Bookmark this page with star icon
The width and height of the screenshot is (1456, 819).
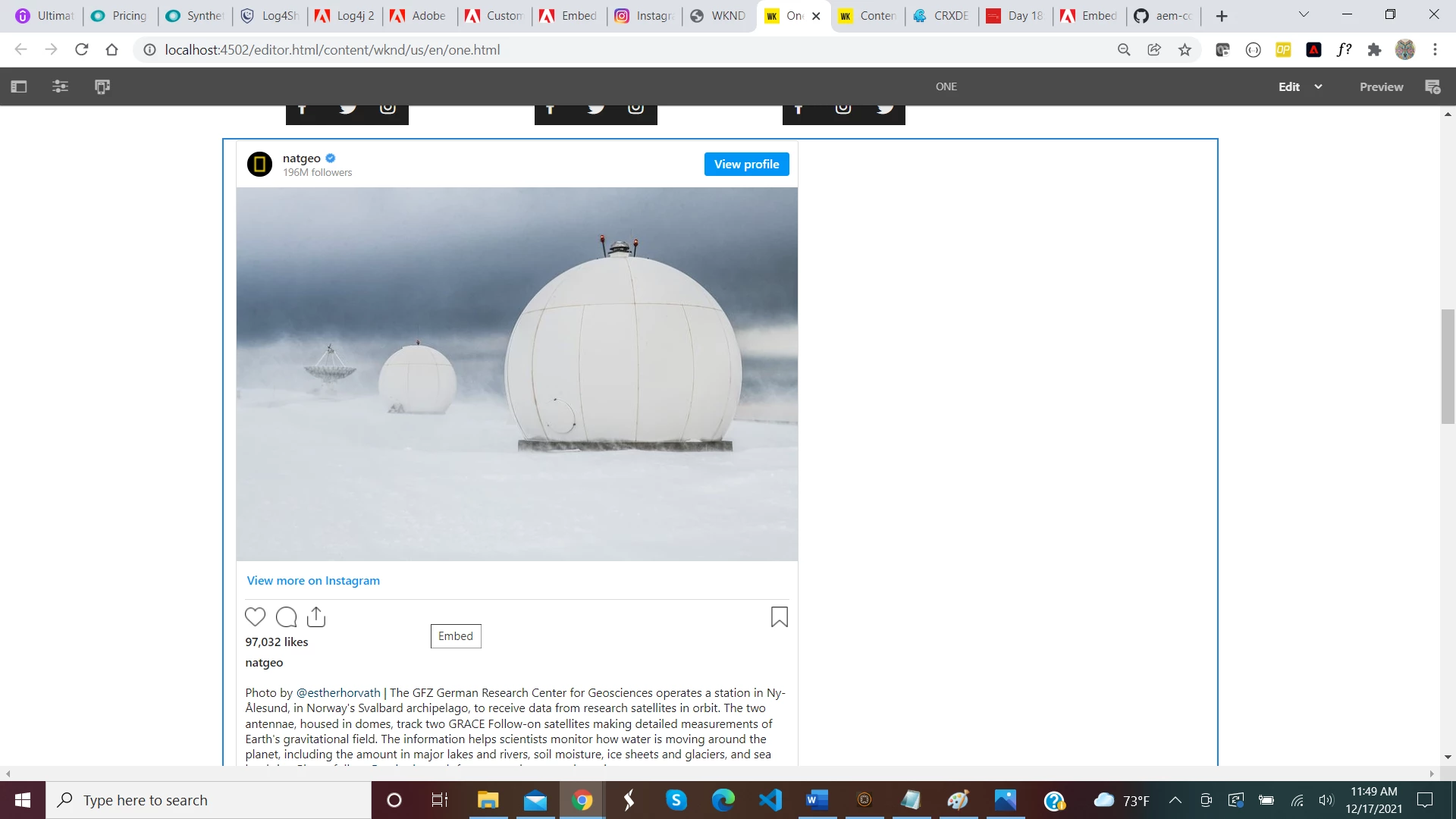[1185, 50]
